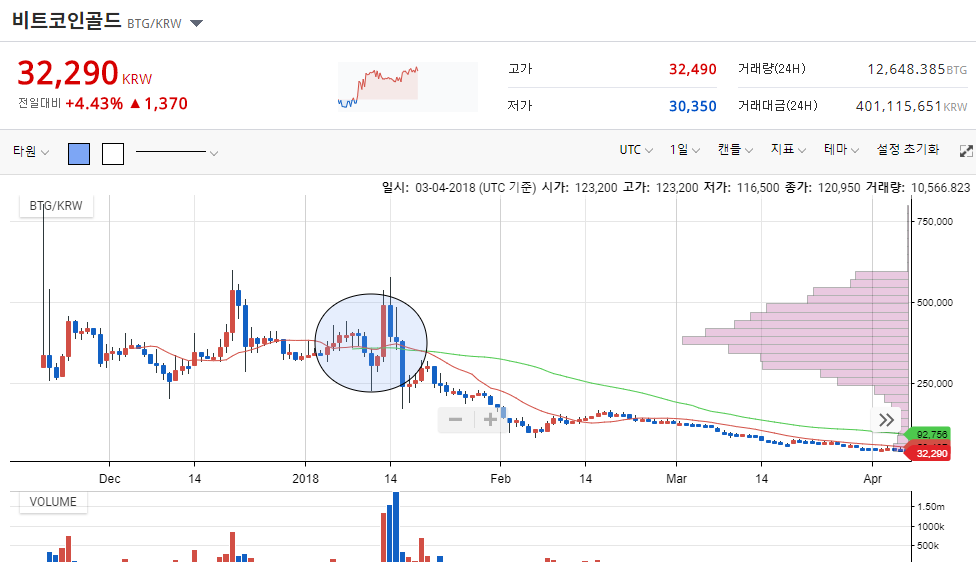Screen dimensions: 976x562
Task: Click 설정 초기화 reset settings button
Action: coord(908,149)
